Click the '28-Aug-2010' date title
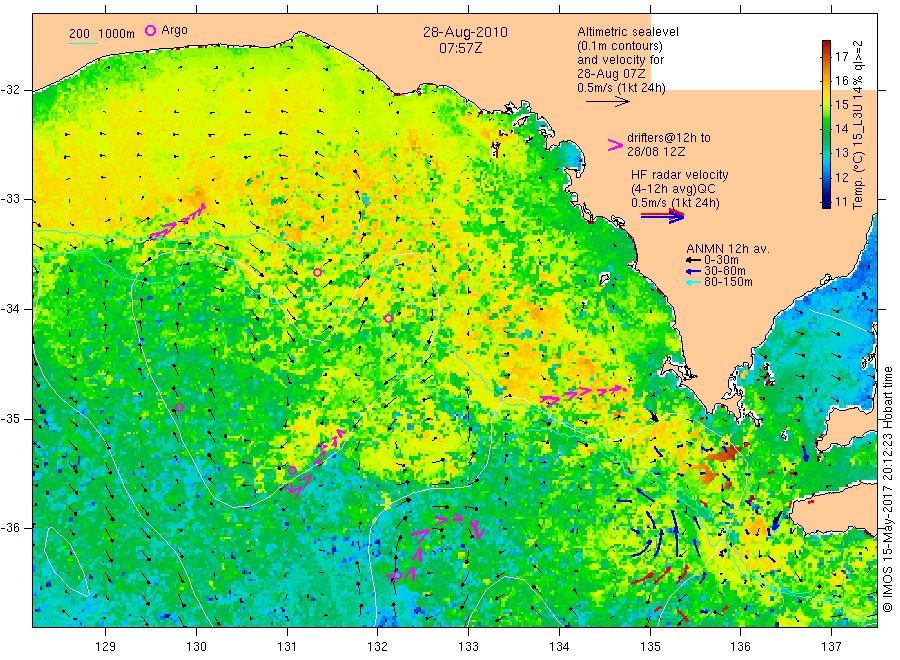Screen dimensions: 900x660 coord(465,32)
